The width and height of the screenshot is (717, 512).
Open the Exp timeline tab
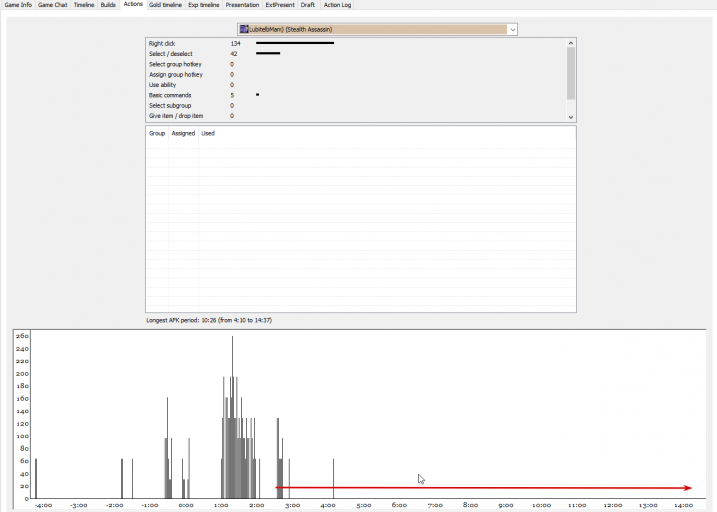click(x=204, y=5)
